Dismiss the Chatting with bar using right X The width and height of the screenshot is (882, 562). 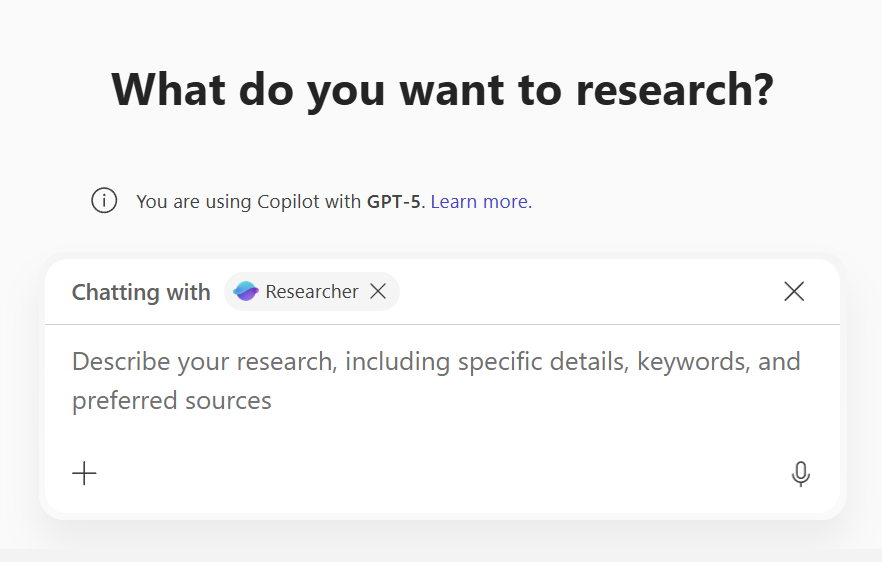click(794, 291)
